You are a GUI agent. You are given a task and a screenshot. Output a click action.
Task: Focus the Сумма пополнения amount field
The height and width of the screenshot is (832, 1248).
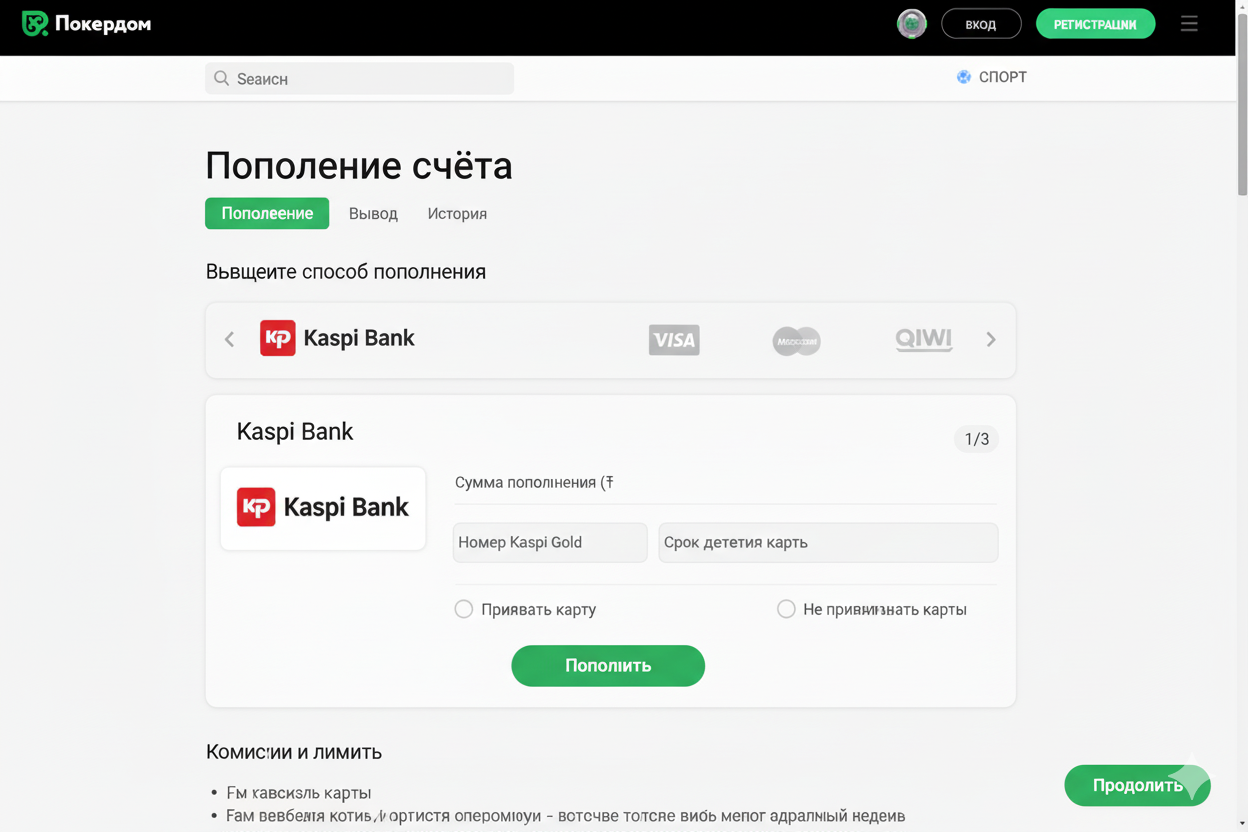726,483
